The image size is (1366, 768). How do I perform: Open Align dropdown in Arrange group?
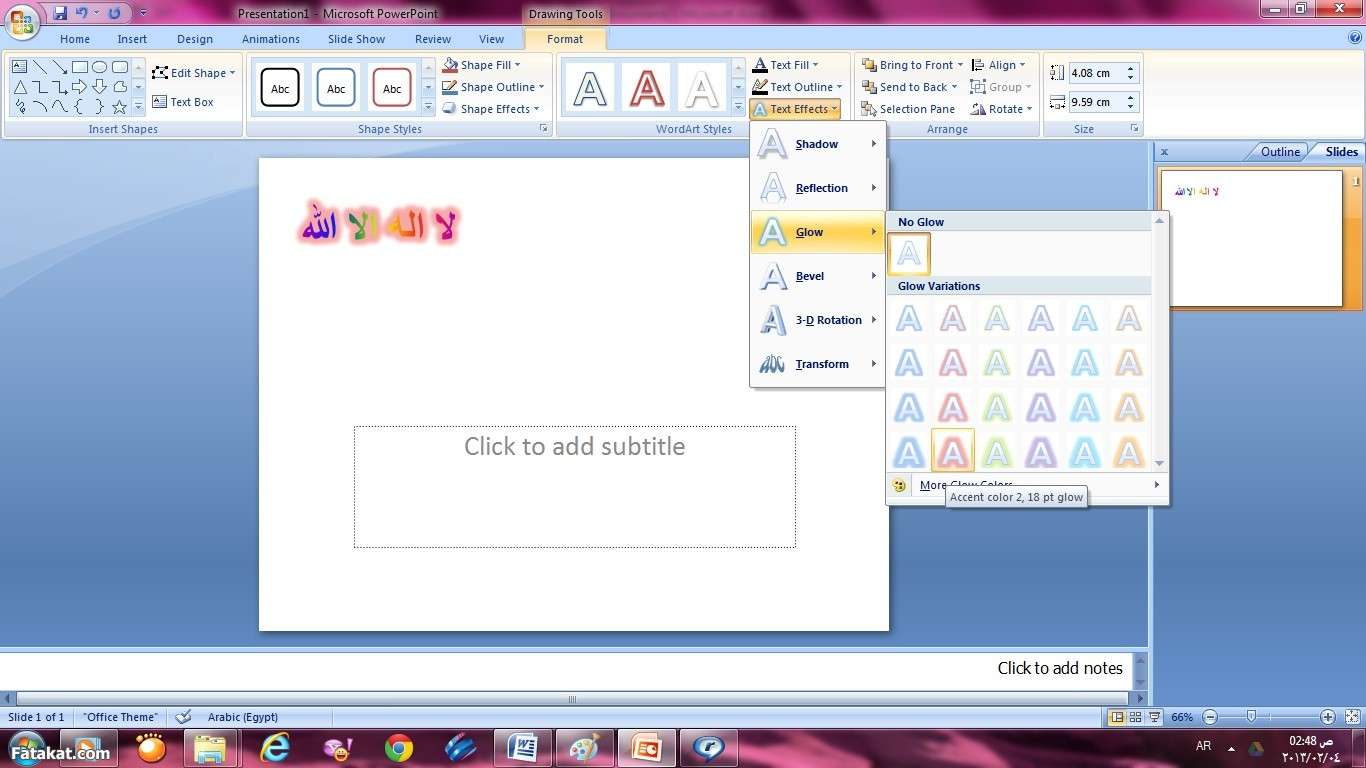tap(998, 65)
